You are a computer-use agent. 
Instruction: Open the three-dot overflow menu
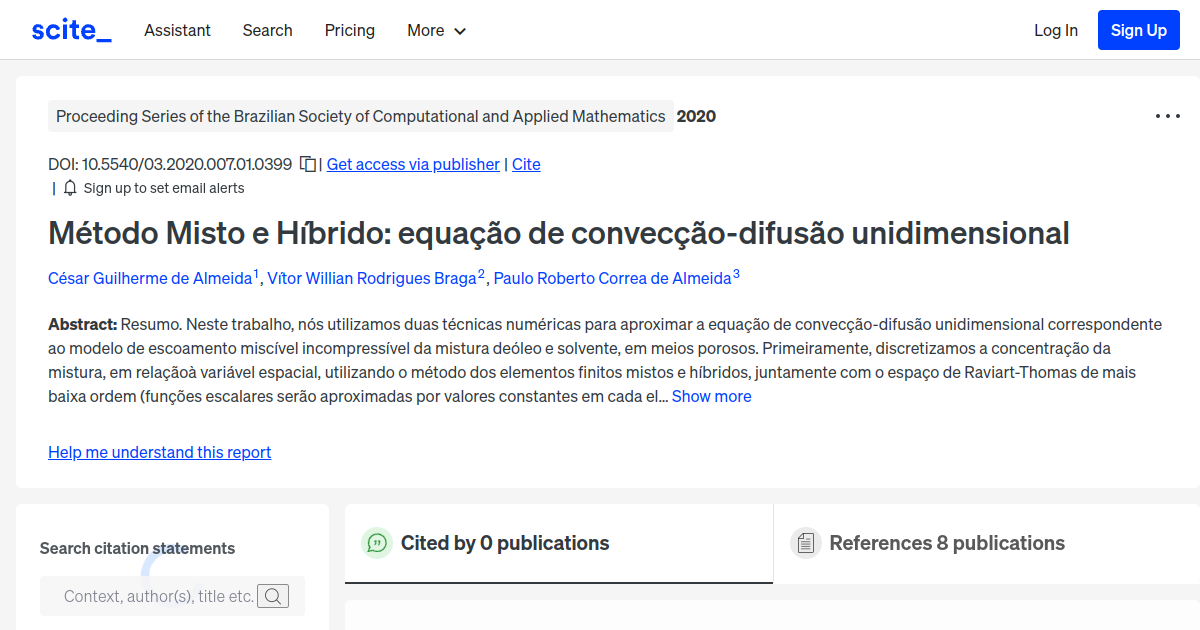point(1167,116)
